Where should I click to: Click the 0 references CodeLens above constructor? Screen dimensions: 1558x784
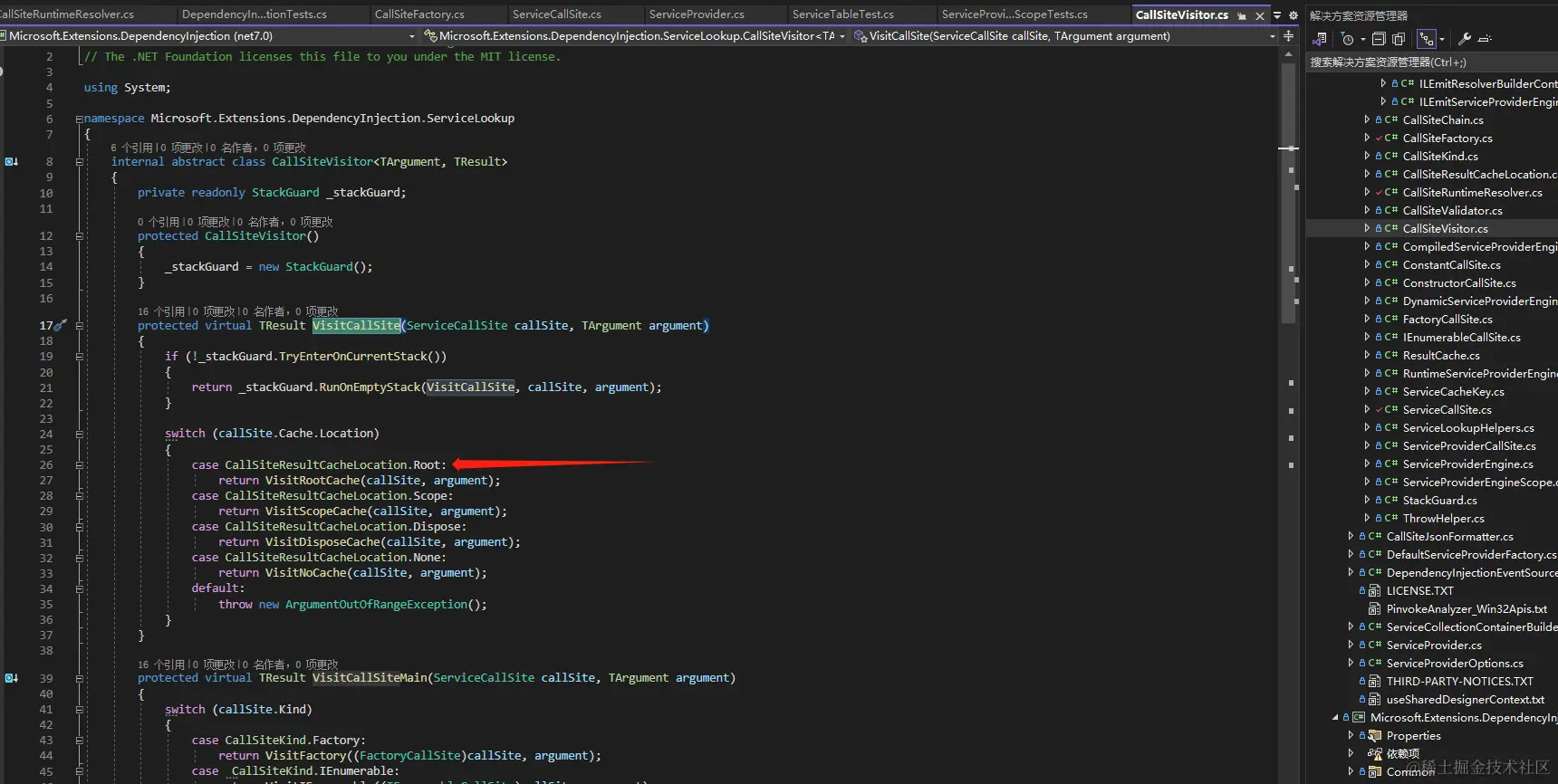(x=159, y=222)
